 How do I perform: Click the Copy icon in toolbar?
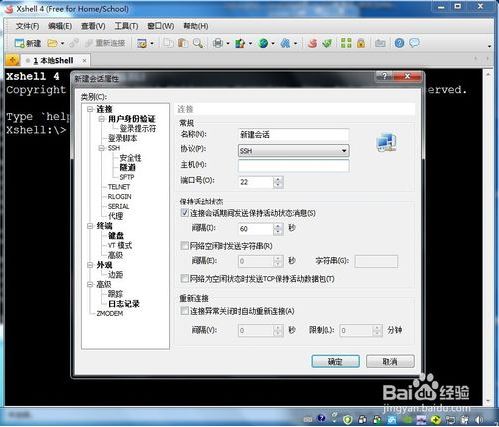169,43
